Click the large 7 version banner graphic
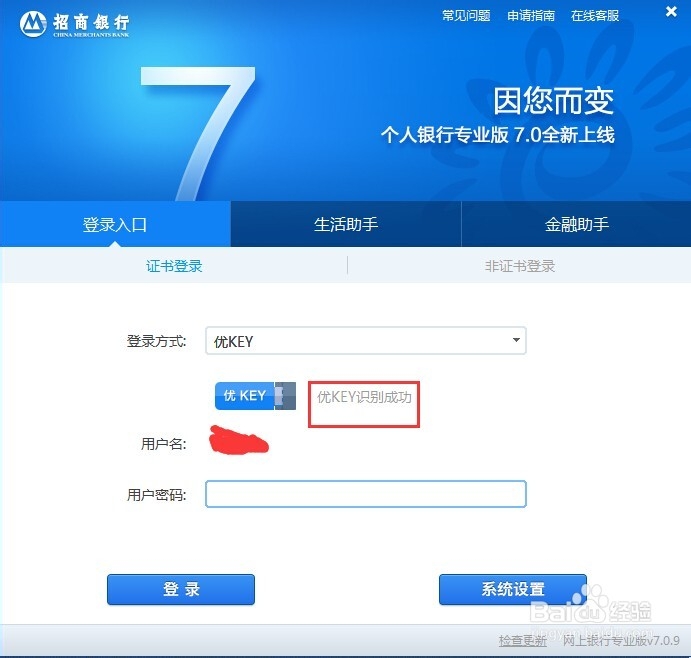 point(198,133)
